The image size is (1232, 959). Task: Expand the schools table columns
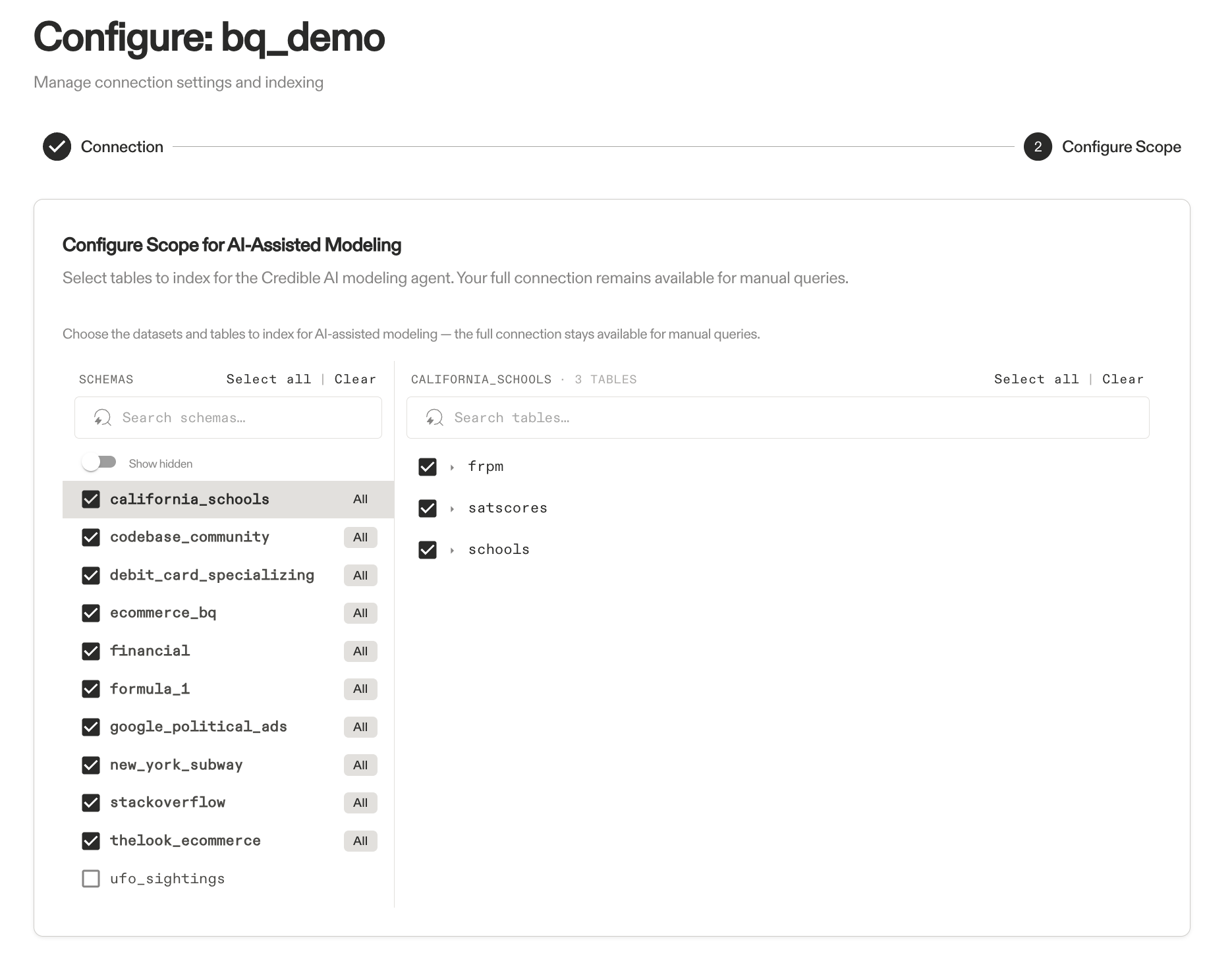pyautogui.click(x=452, y=551)
